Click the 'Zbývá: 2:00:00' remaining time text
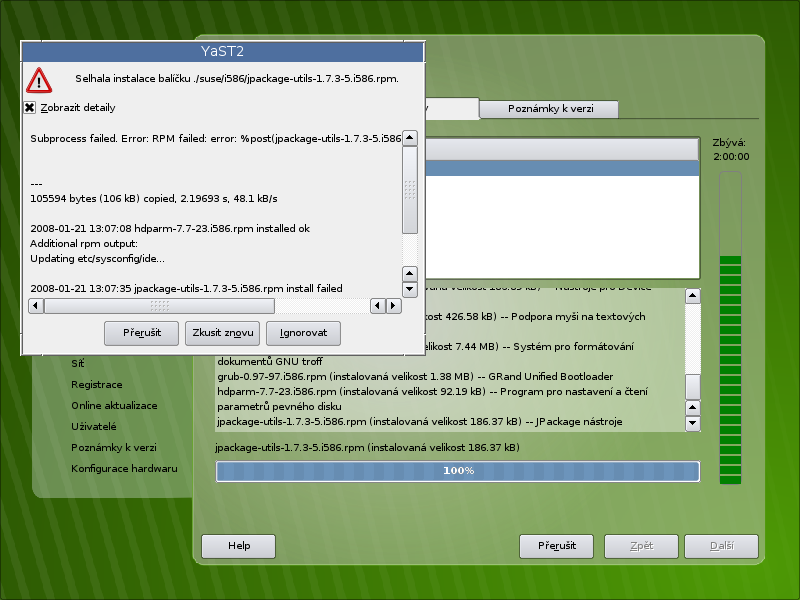This screenshot has height=600, width=800. [x=731, y=150]
